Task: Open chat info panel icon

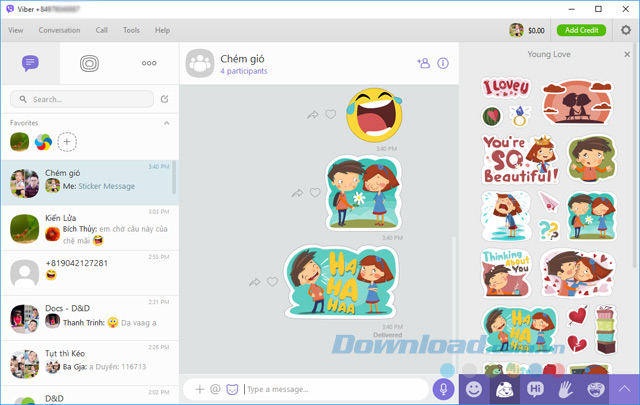Action: (443, 63)
